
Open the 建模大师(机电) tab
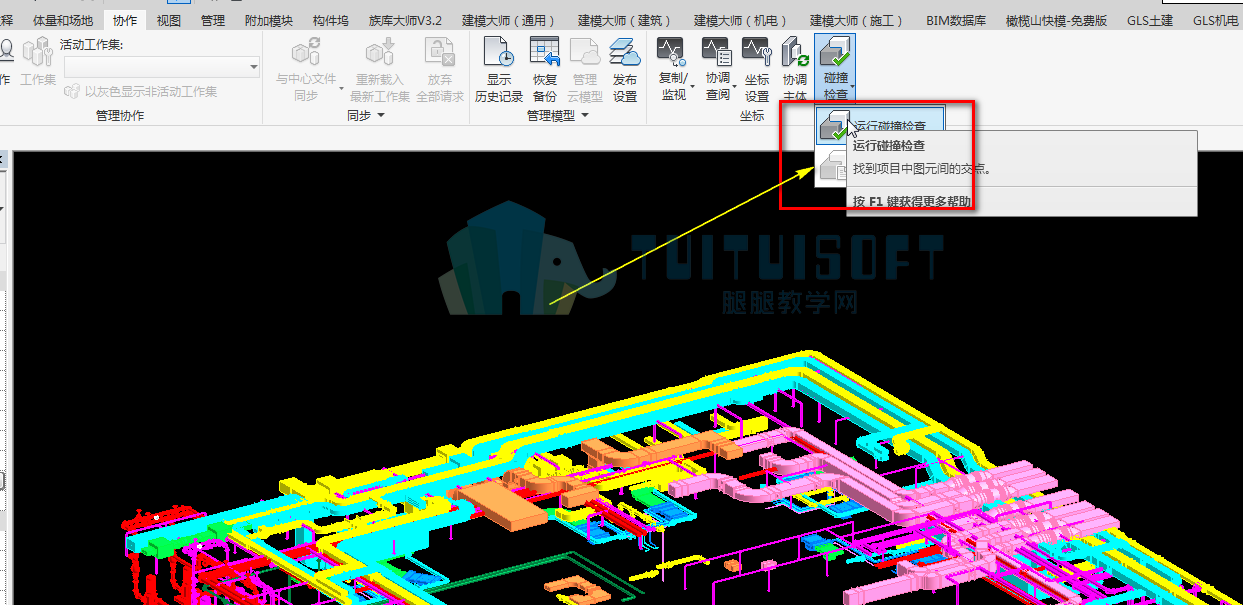tap(740, 20)
